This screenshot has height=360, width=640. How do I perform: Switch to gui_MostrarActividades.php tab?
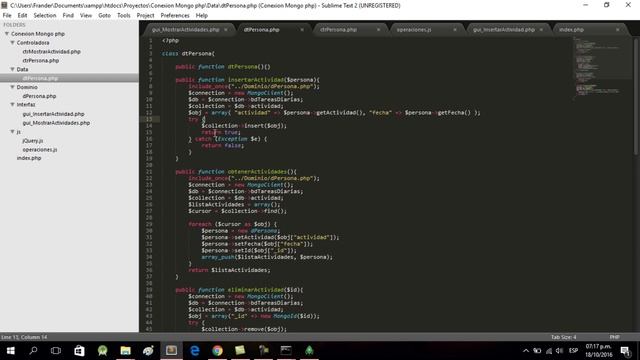tap(186, 30)
